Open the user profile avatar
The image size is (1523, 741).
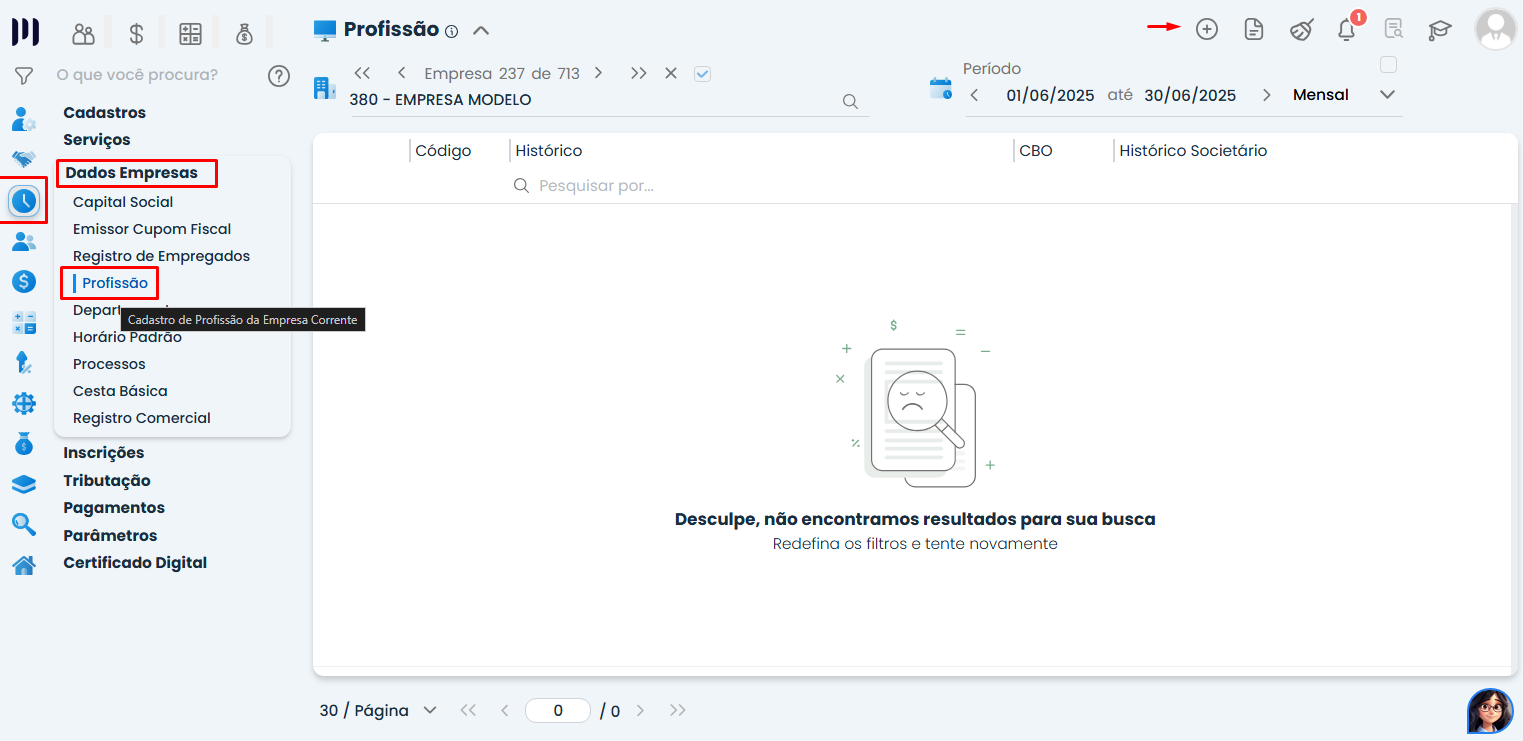point(1495,29)
